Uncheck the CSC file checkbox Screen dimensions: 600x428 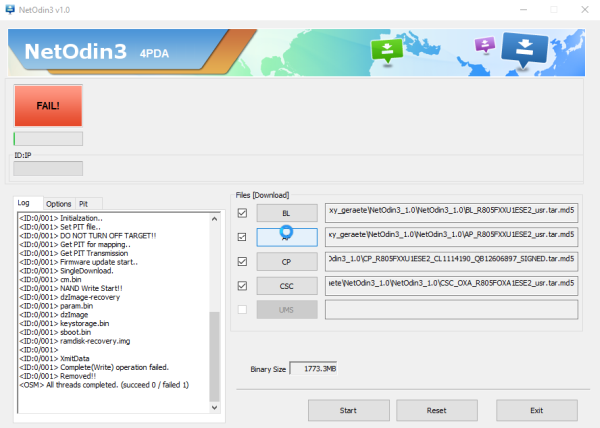pyautogui.click(x=242, y=286)
